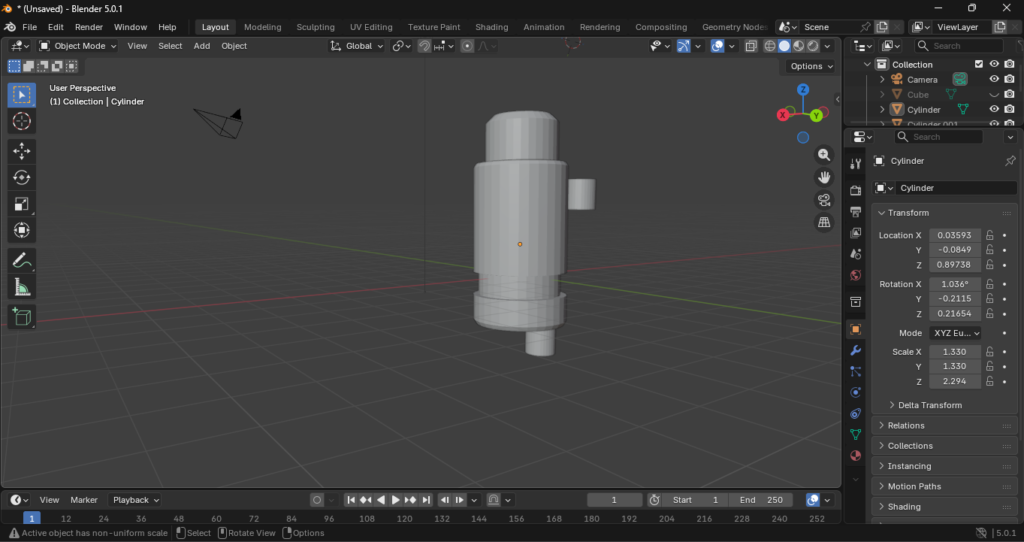Click the zoom magnifier viewport icon

824,155
